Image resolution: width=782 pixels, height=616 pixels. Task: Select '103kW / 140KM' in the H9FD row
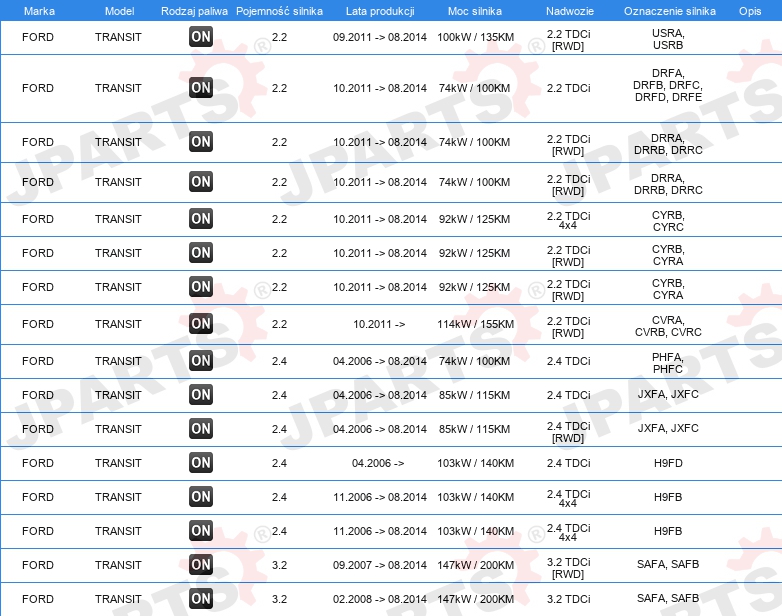click(x=475, y=463)
